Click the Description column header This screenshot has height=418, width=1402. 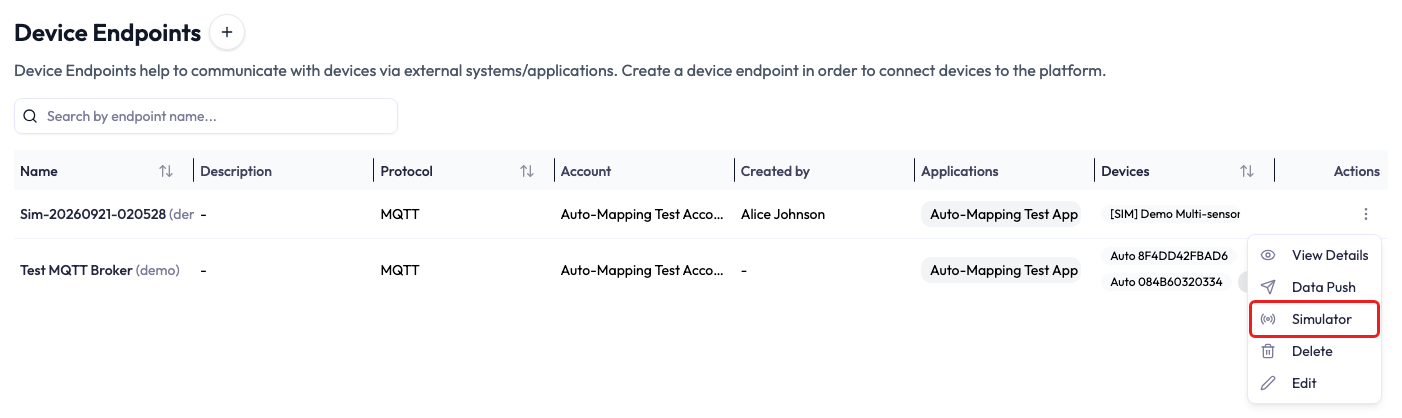click(x=236, y=171)
